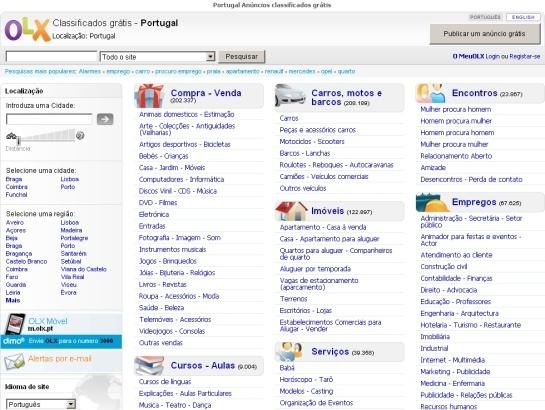
Task: Click the Cursos - Aulas books icon
Action: (149, 366)
